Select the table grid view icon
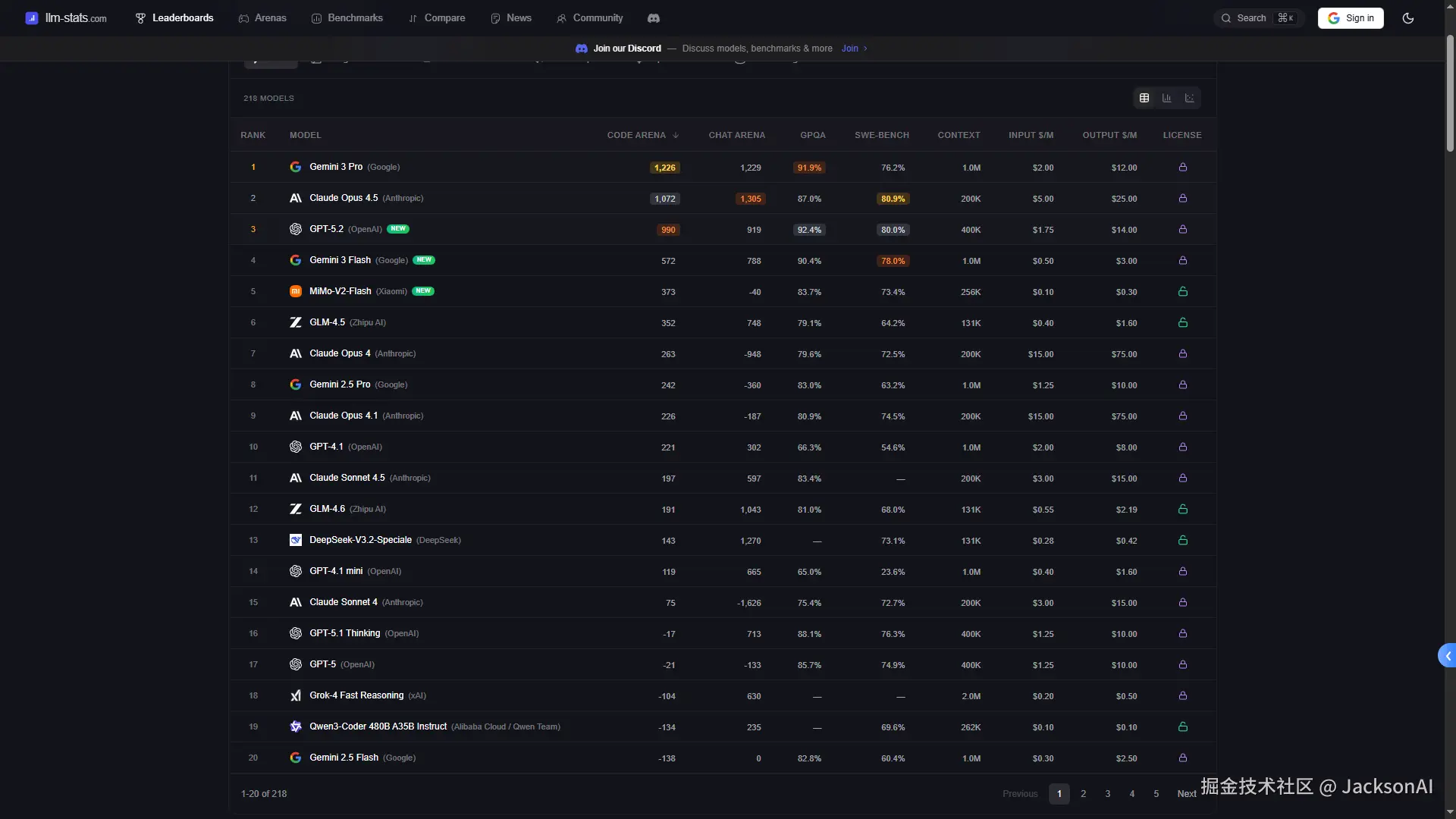The height and width of the screenshot is (819, 1456). coord(1144,98)
